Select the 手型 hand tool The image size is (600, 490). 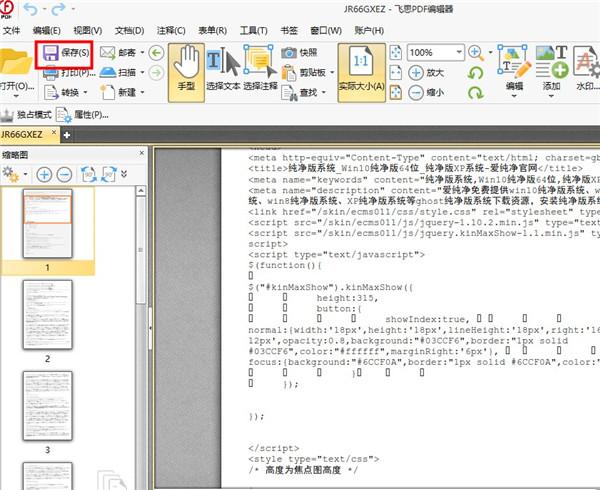tap(185, 72)
